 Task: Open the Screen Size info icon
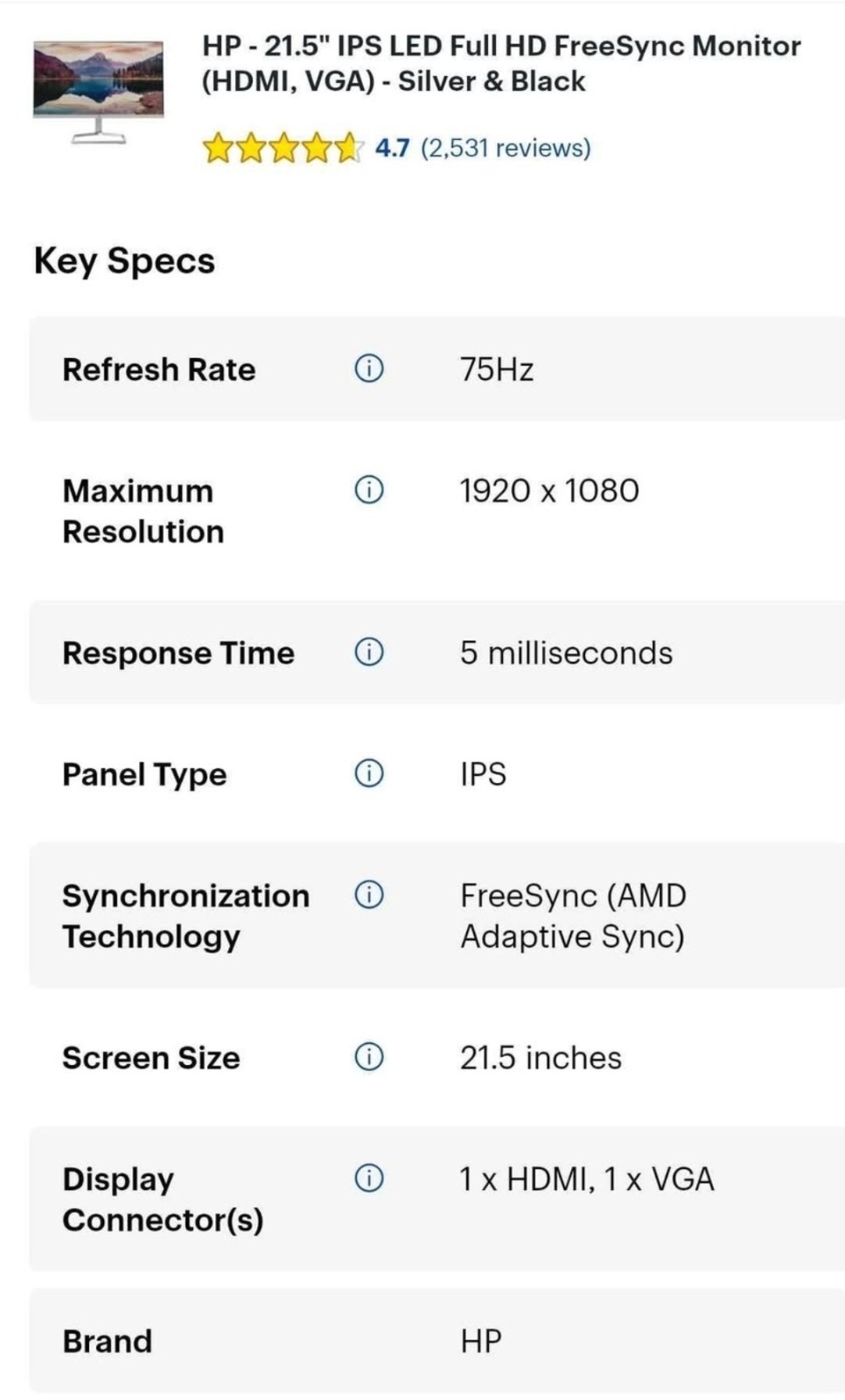click(368, 1057)
